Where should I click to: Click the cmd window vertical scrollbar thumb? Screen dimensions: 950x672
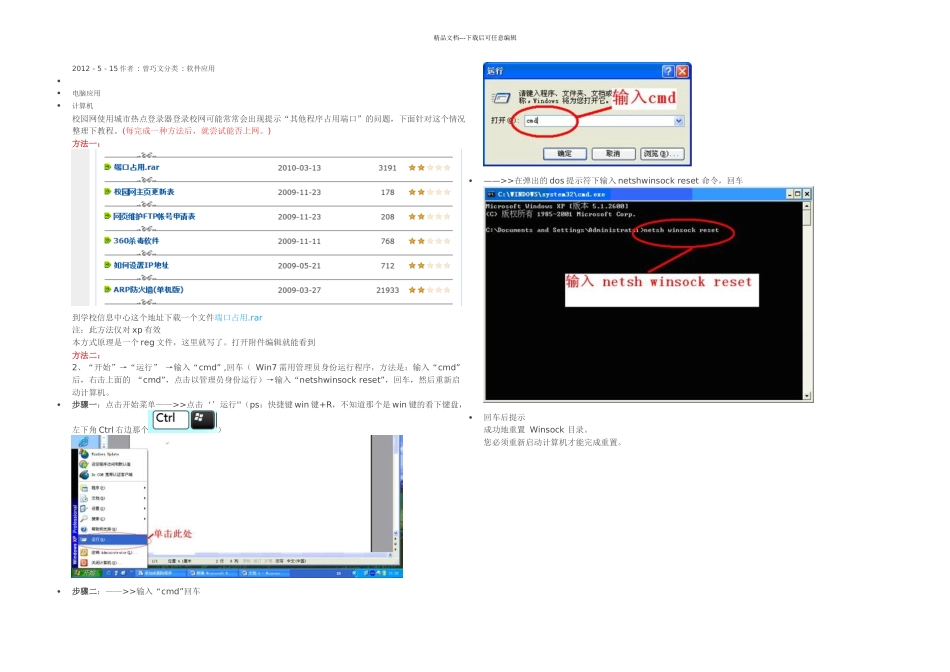(x=806, y=218)
